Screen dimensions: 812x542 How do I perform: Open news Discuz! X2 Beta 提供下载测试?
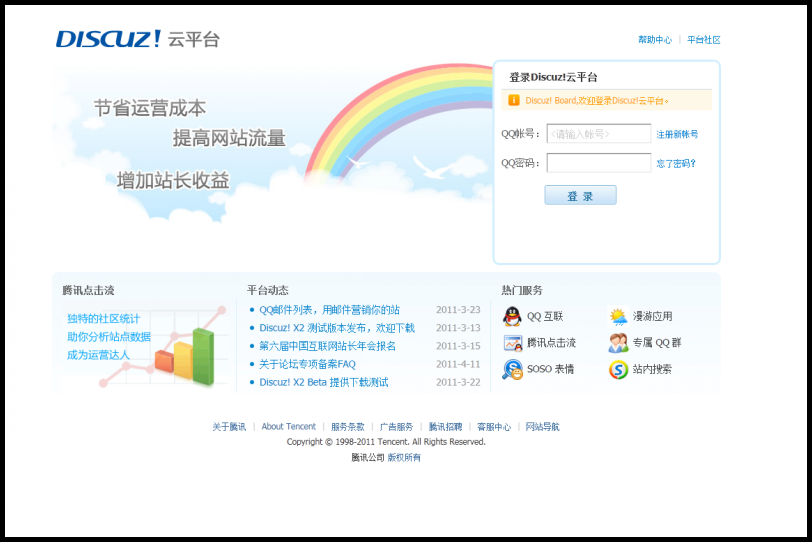324,382
